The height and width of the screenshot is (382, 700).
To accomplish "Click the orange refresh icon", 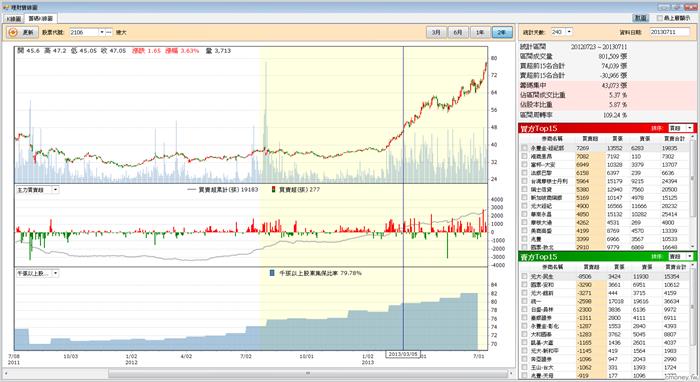I will (13, 33).
